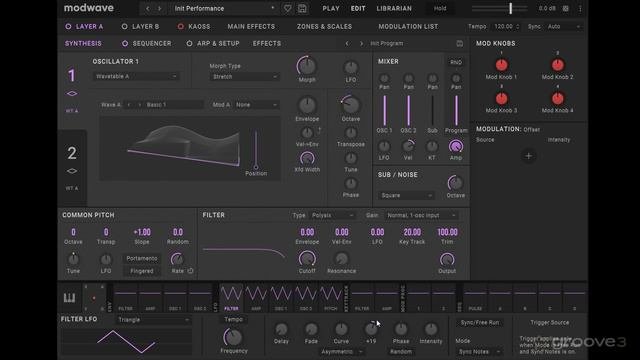Toggle Layer B power button

pos(124,27)
